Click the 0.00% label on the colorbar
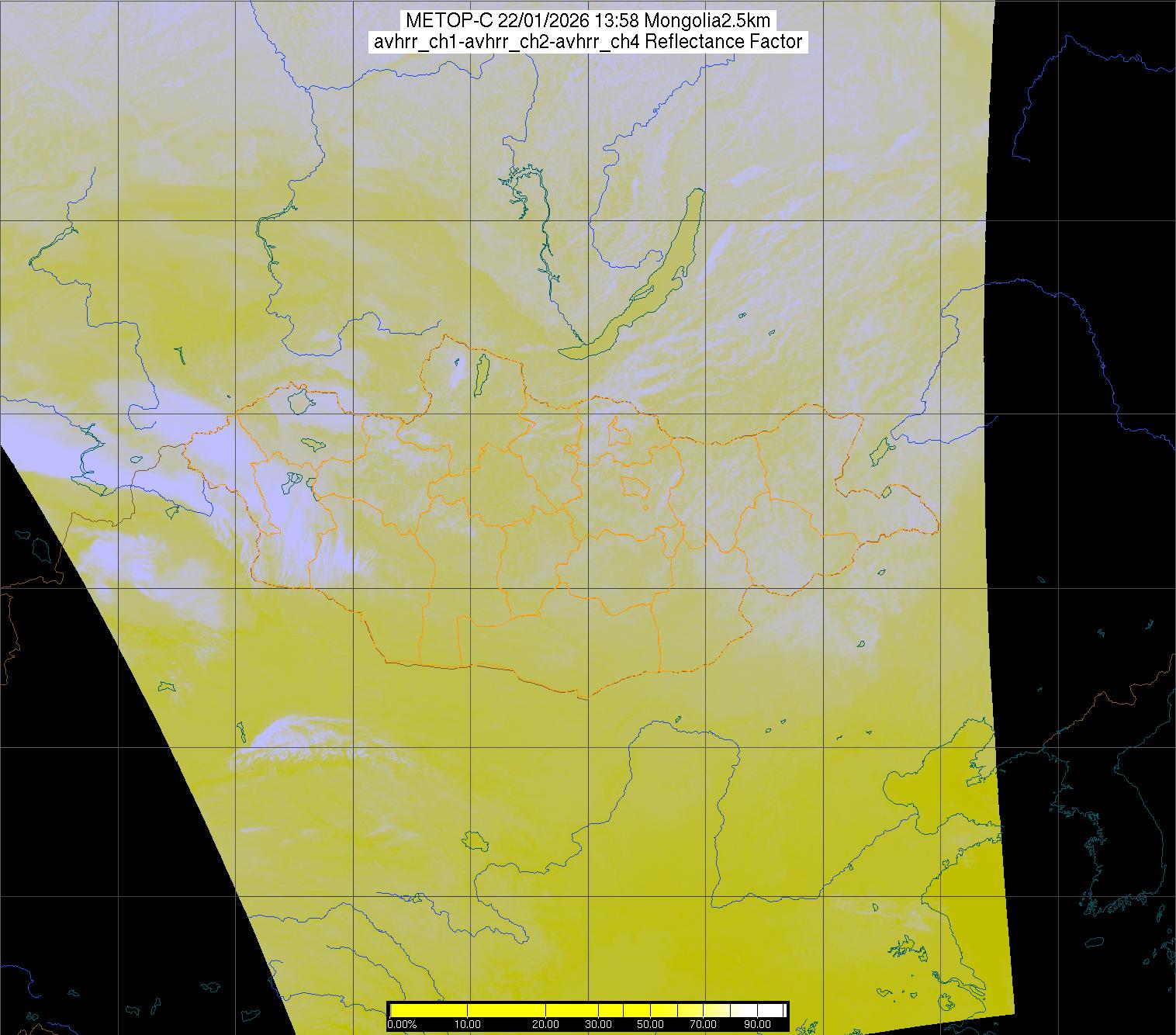Image resolution: width=1176 pixels, height=1035 pixels. click(x=402, y=1025)
